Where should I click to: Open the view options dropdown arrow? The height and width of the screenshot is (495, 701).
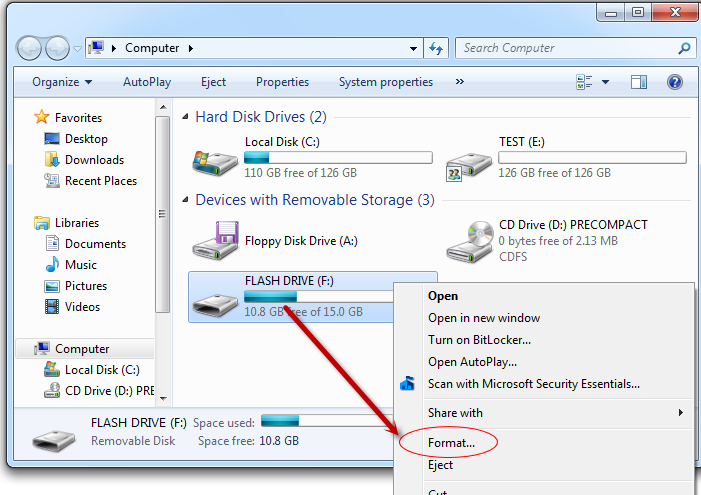(x=605, y=82)
